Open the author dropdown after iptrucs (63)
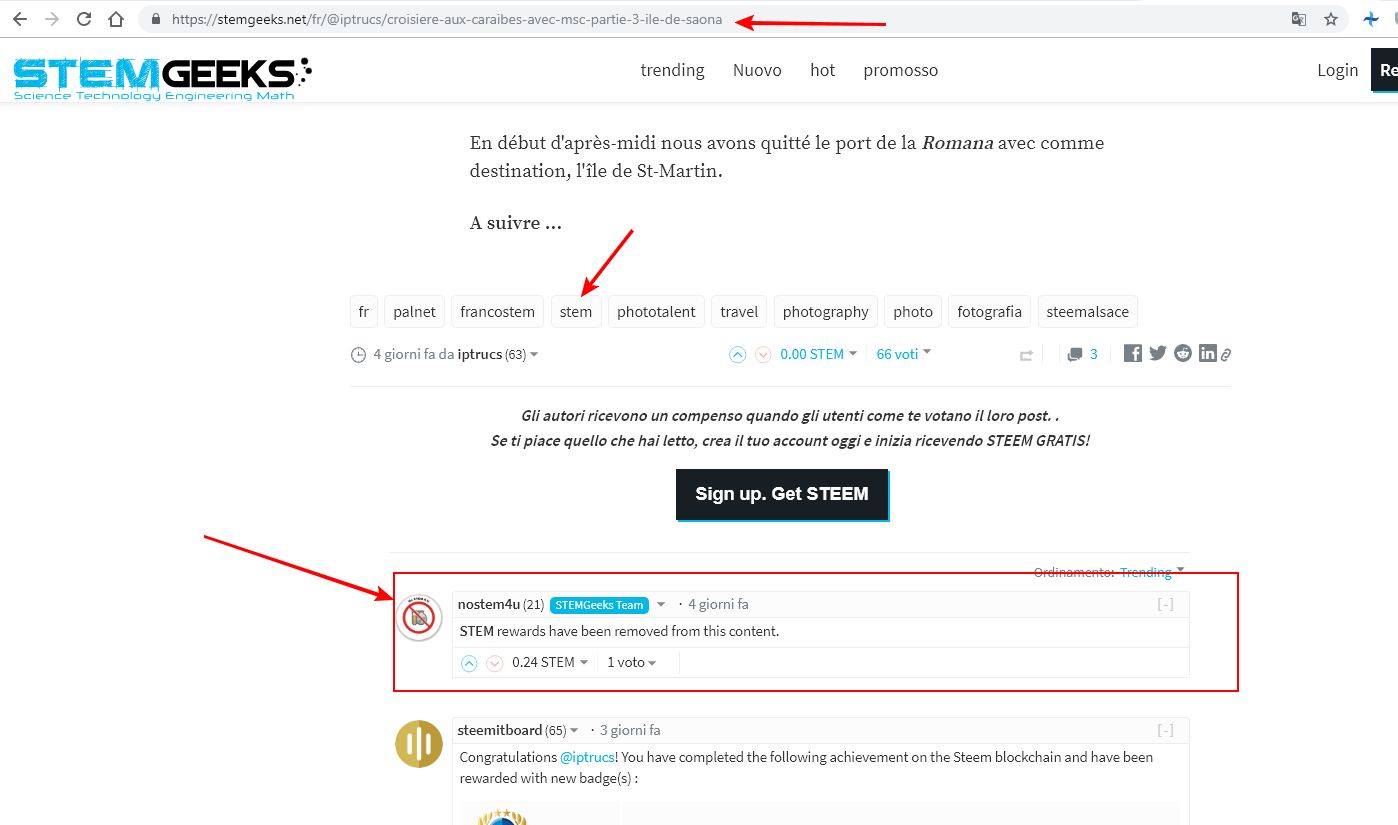1398x825 pixels. [x=534, y=355]
